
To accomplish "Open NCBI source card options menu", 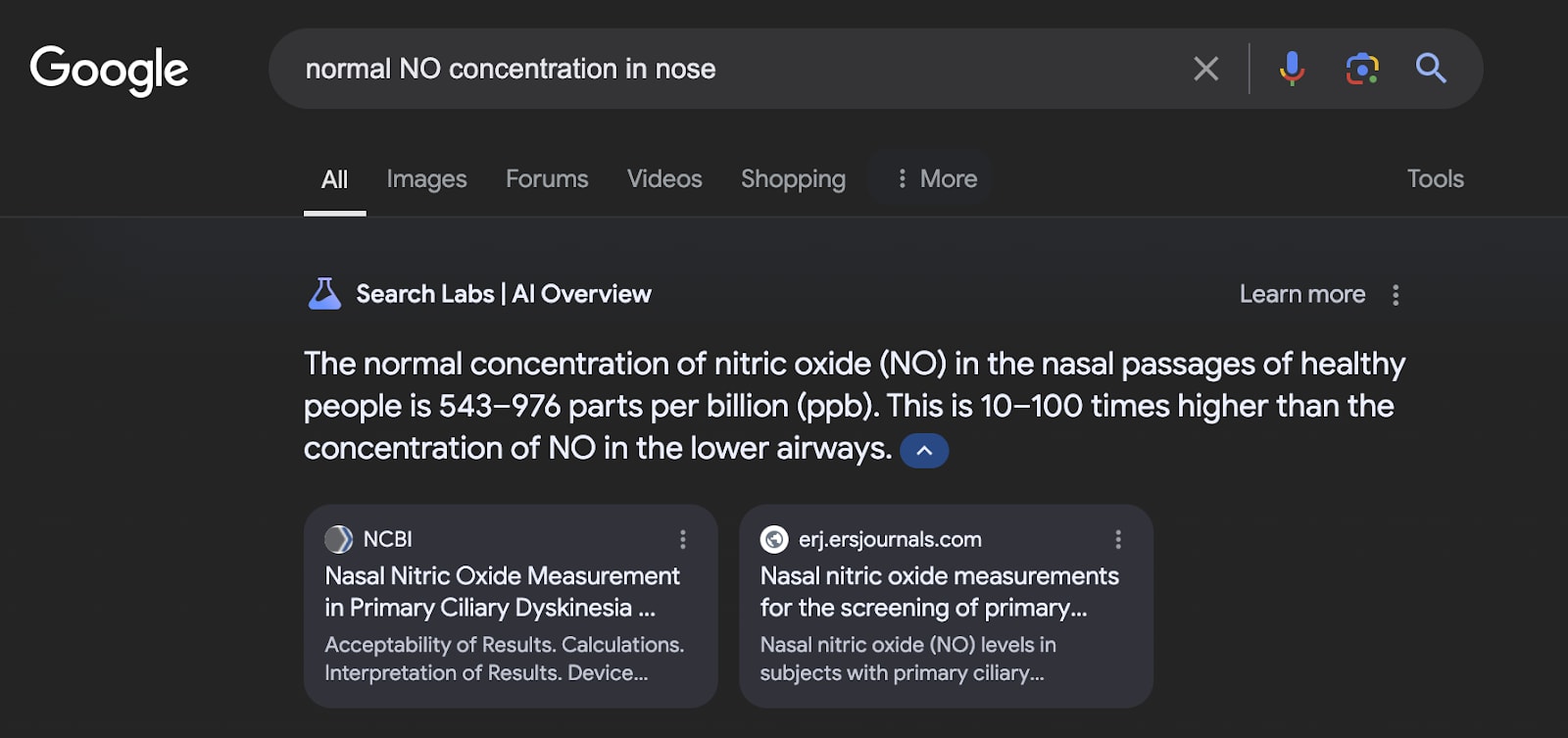I will click(x=683, y=539).
